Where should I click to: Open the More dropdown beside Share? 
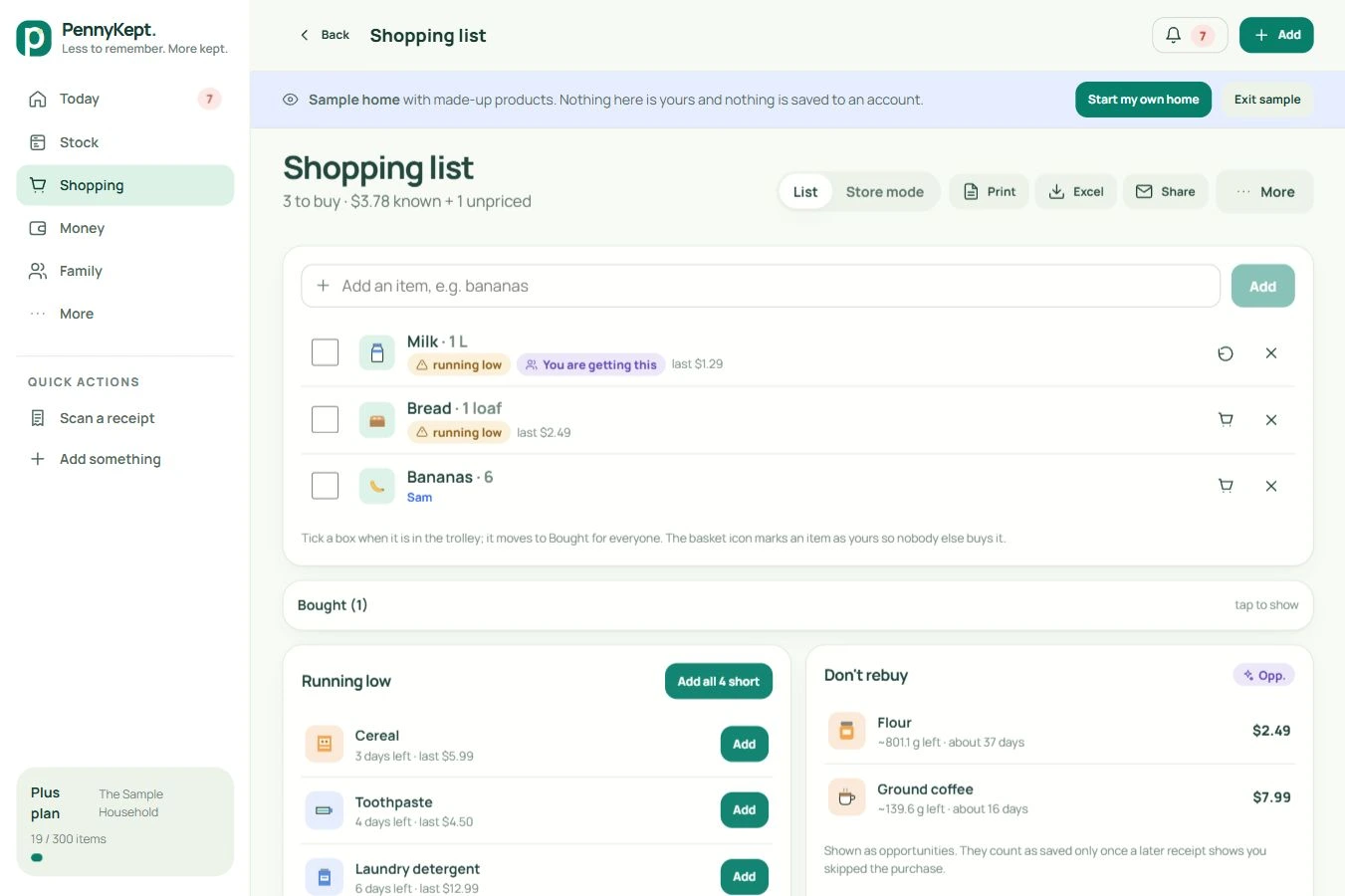[x=1264, y=192]
